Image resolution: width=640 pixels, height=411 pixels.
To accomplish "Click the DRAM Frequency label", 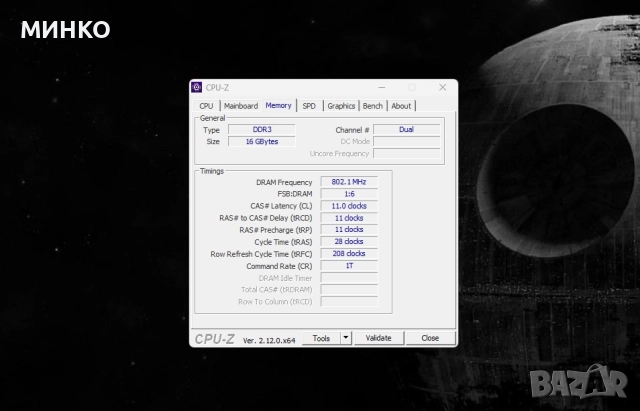I will click(284, 182).
